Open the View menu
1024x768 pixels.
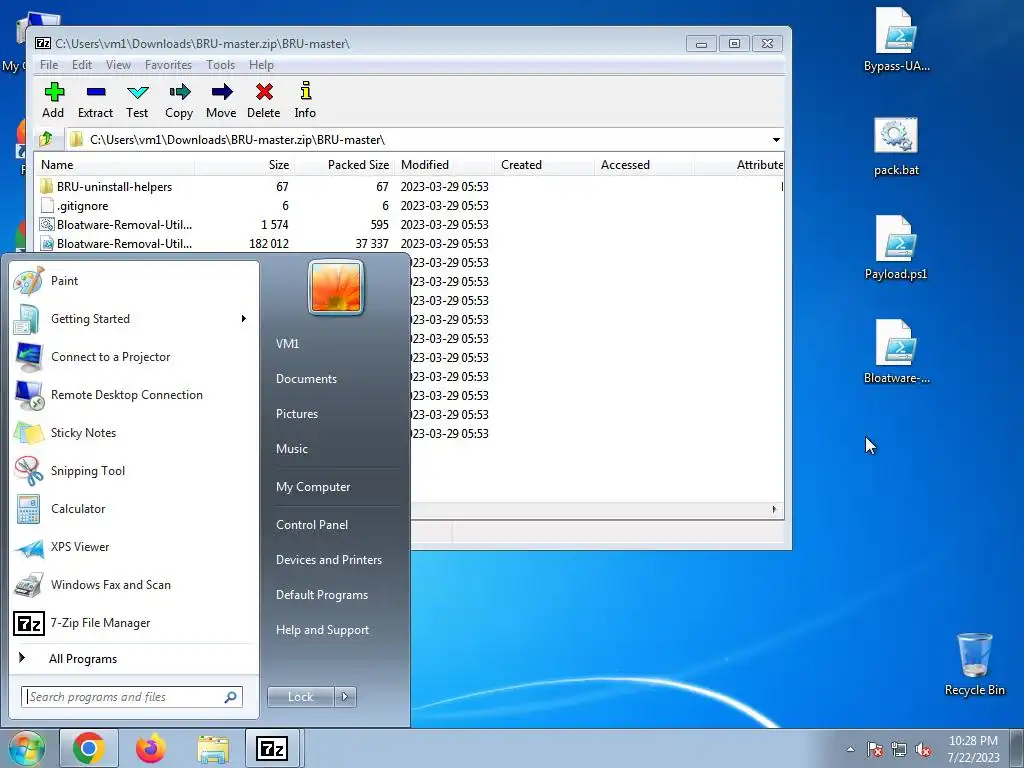[x=118, y=65]
